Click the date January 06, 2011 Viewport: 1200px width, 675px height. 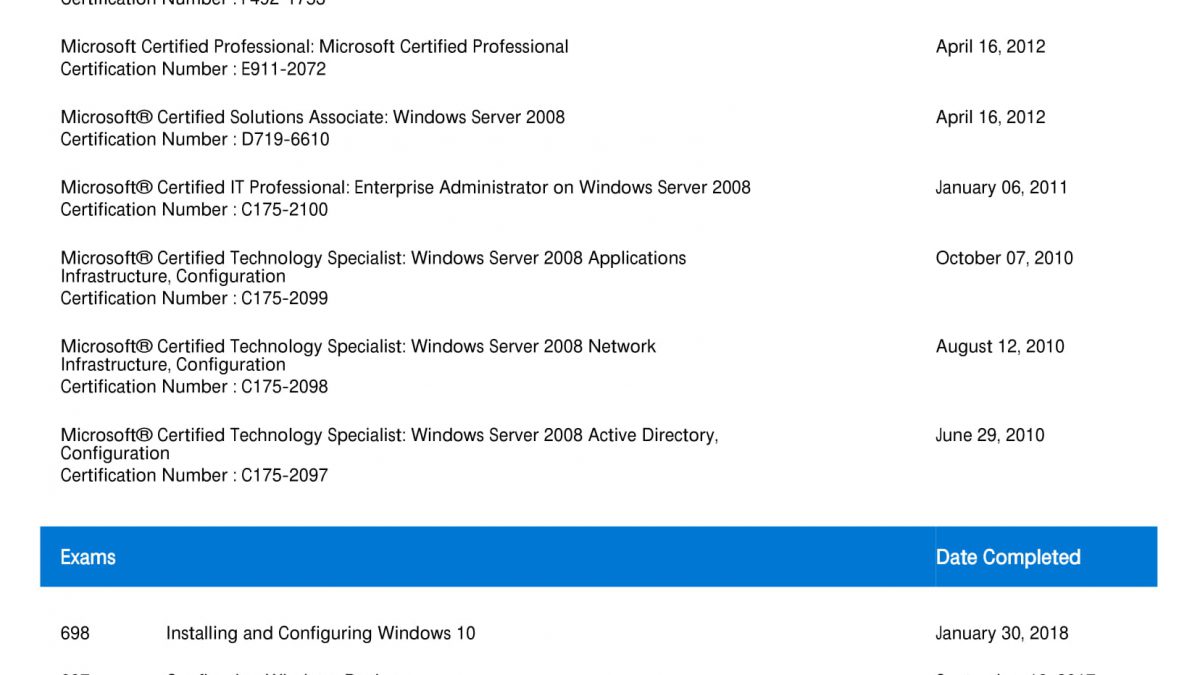coord(1002,187)
